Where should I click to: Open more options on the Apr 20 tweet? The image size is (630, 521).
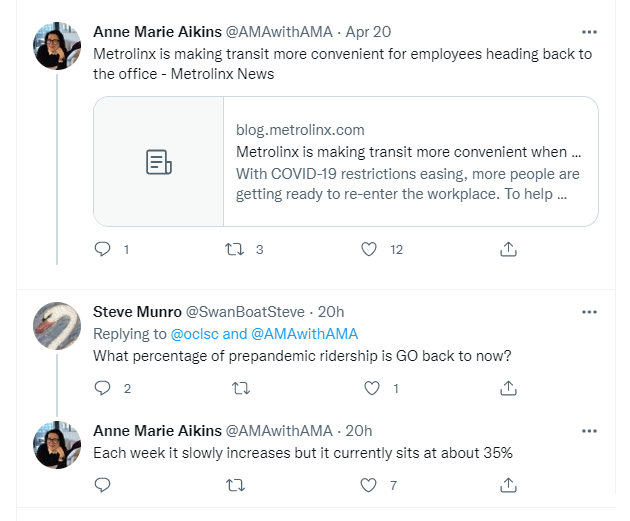pyautogui.click(x=589, y=32)
